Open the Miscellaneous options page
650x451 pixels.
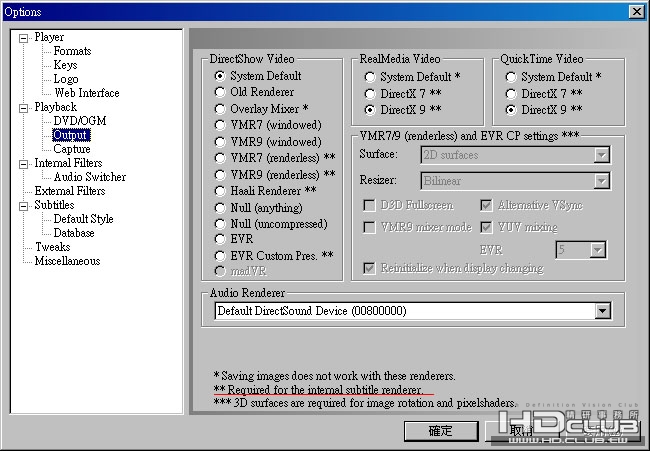tap(67, 261)
